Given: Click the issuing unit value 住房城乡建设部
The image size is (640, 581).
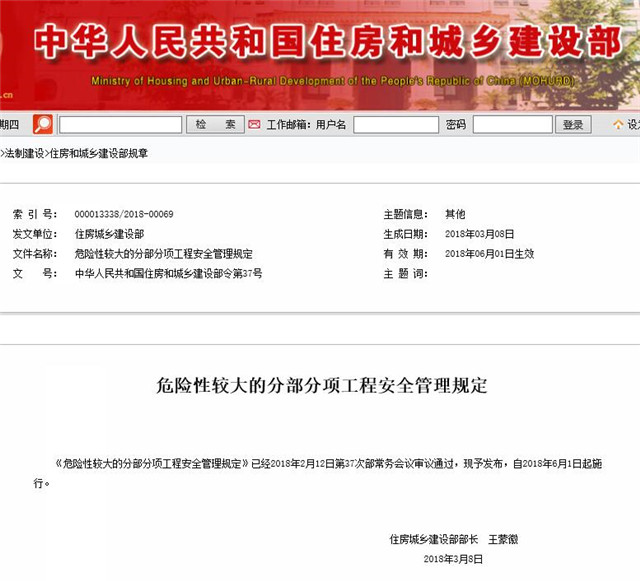Looking at the screenshot, I should [109, 234].
